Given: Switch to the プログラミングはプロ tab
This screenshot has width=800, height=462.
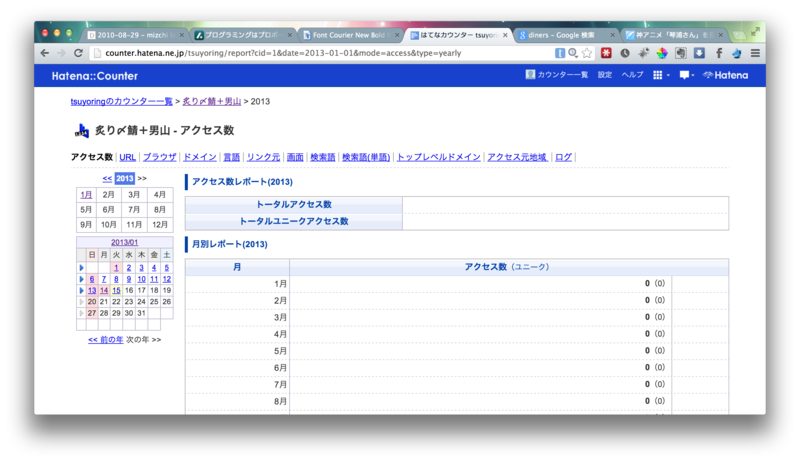Looking at the screenshot, I should tap(244, 35).
